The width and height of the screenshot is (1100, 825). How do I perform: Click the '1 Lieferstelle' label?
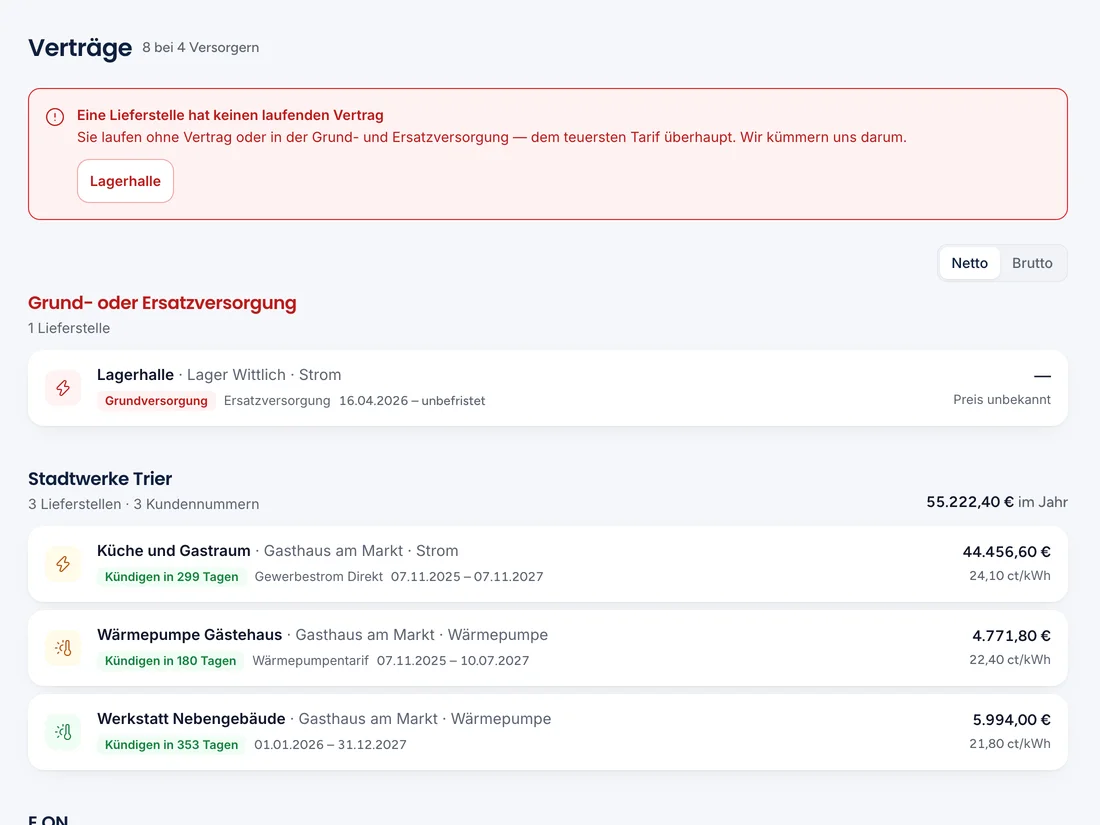coord(69,328)
